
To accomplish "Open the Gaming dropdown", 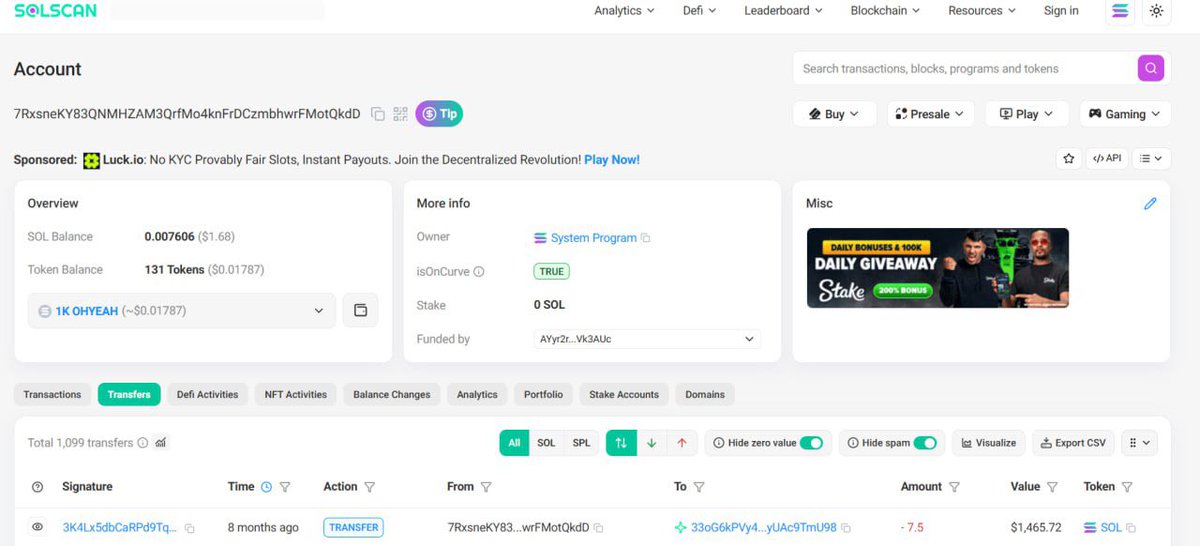I will [x=1125, y=114].
